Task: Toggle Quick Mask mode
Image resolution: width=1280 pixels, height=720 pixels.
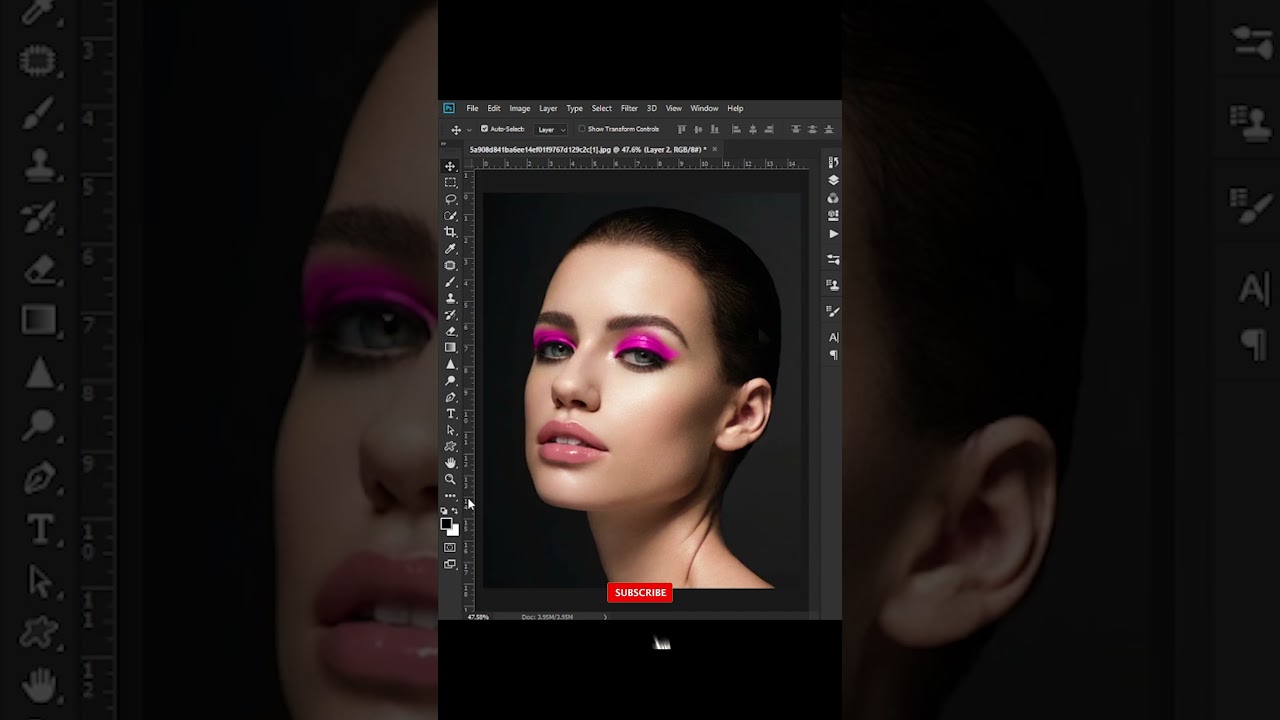Action: [x=450, y=547]
